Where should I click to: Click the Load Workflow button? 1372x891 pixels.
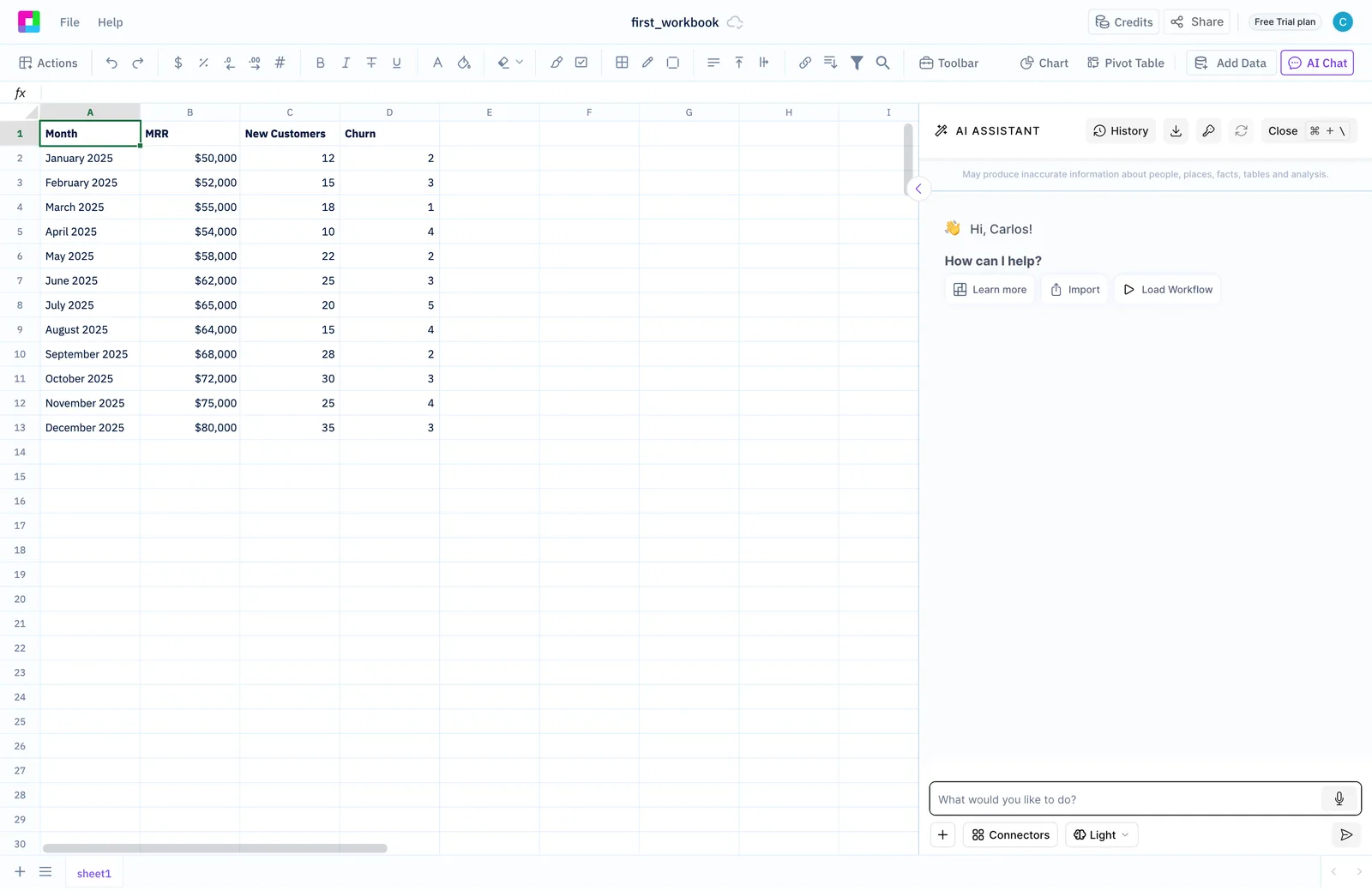[x=1168, y=290]
